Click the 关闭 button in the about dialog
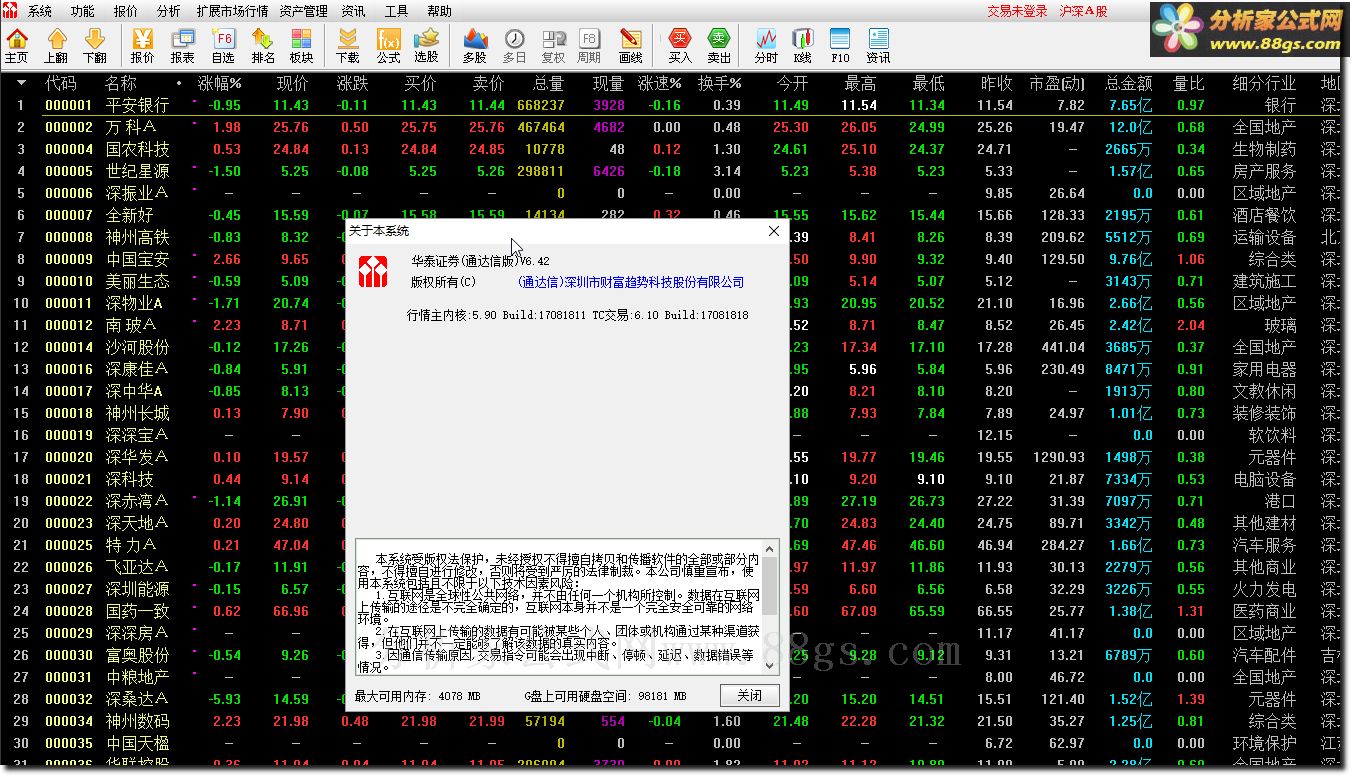Viewport: 1352px width, 776px height. tap(749, 696)
